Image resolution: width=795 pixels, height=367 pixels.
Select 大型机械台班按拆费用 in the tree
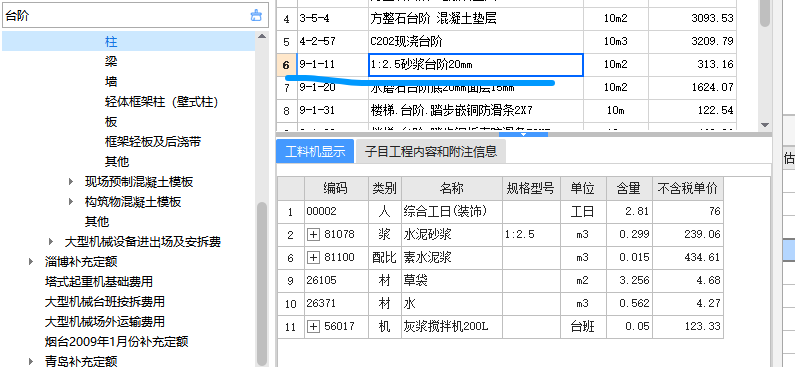pos(105,302)
